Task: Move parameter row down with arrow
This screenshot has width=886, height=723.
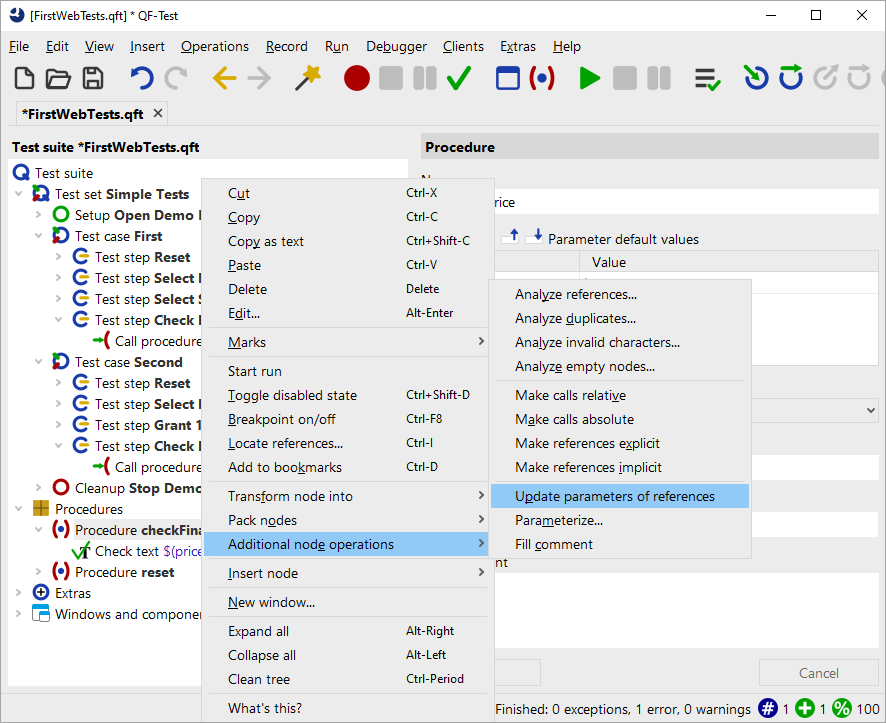Action: click(x=535, y=236)
